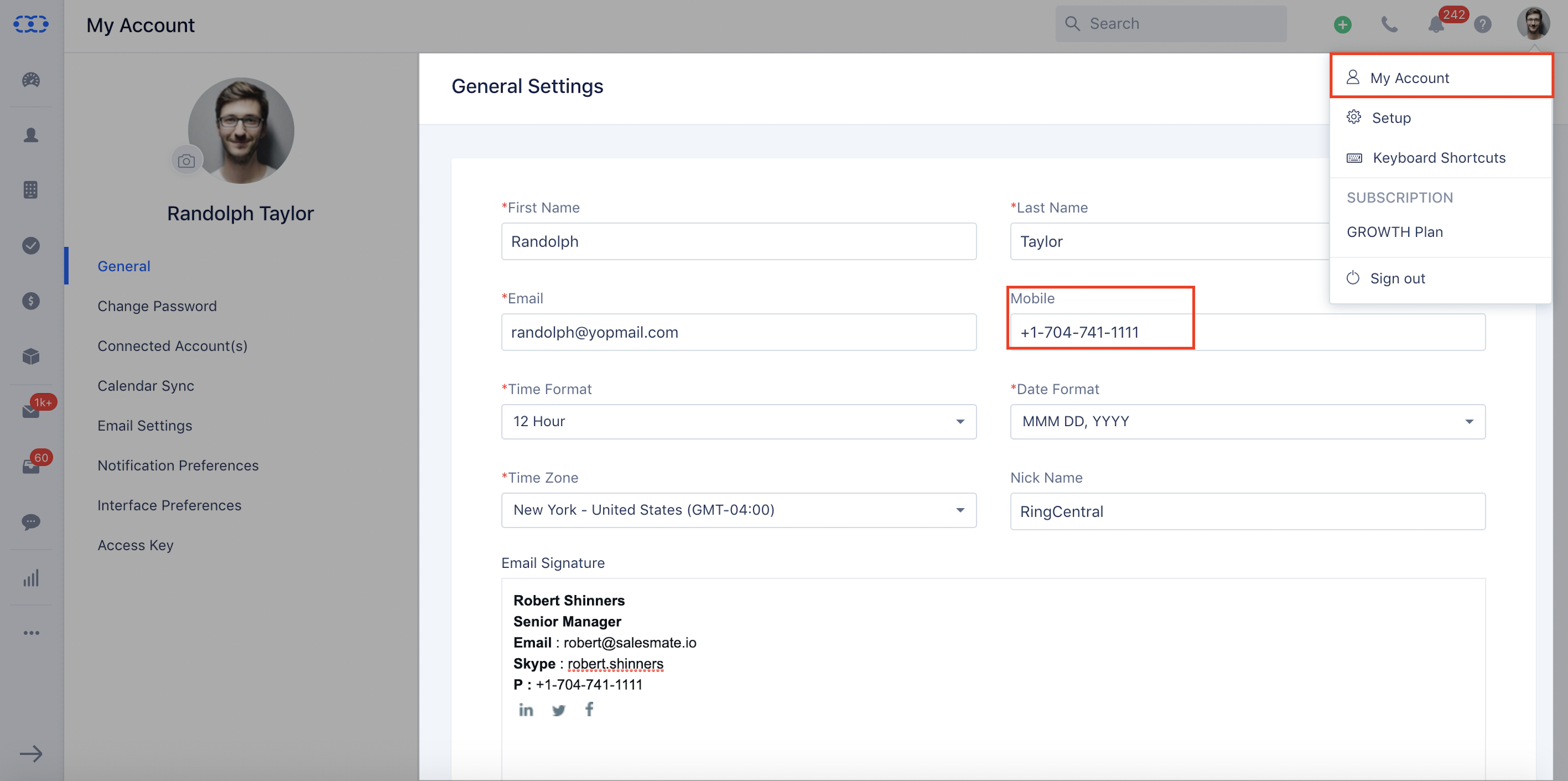
Task: Open Email Settings section
Action: (x=145, y=425)
